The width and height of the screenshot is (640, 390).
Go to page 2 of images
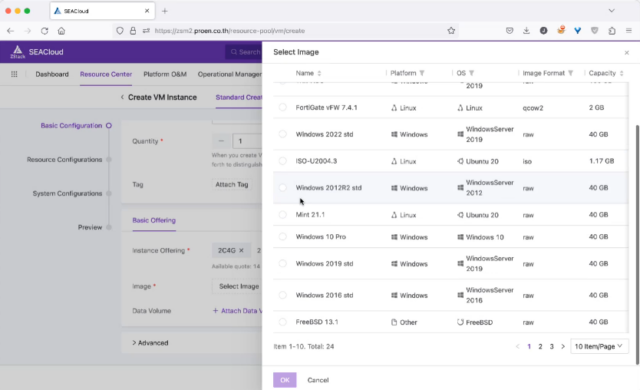(x=540, y=346)
